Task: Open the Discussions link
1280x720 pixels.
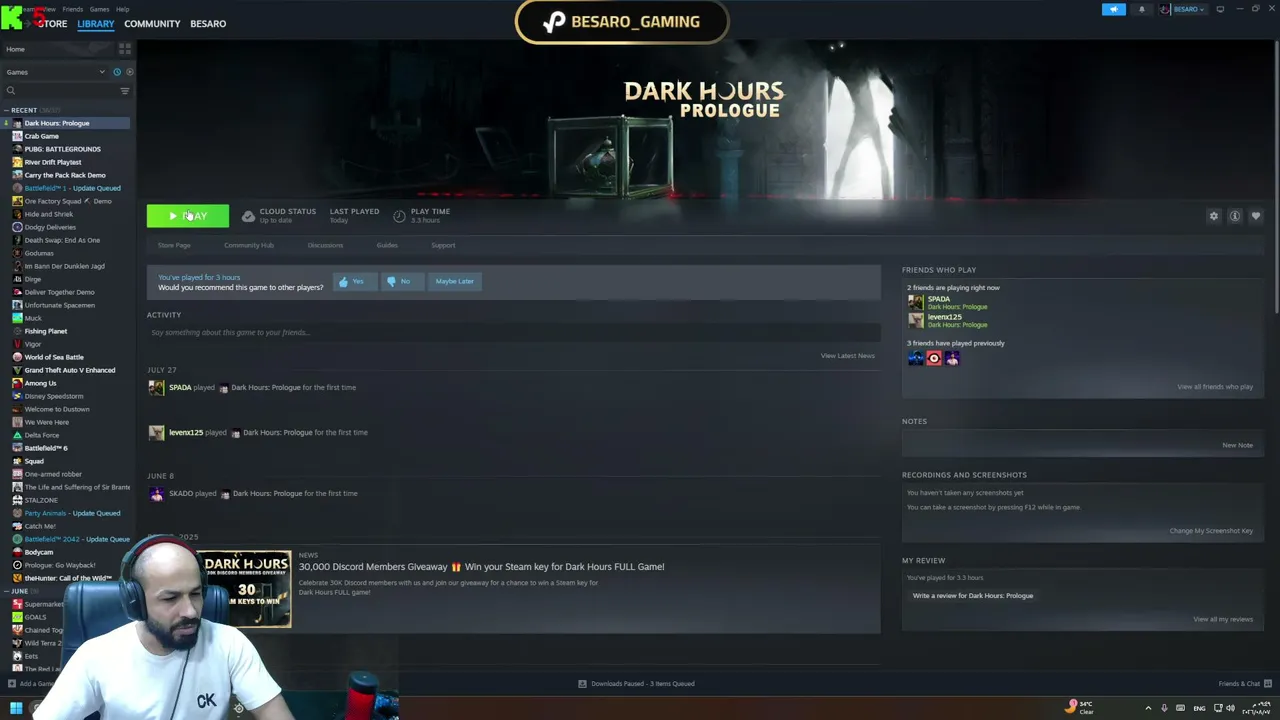Action: [x=325, y=245]
